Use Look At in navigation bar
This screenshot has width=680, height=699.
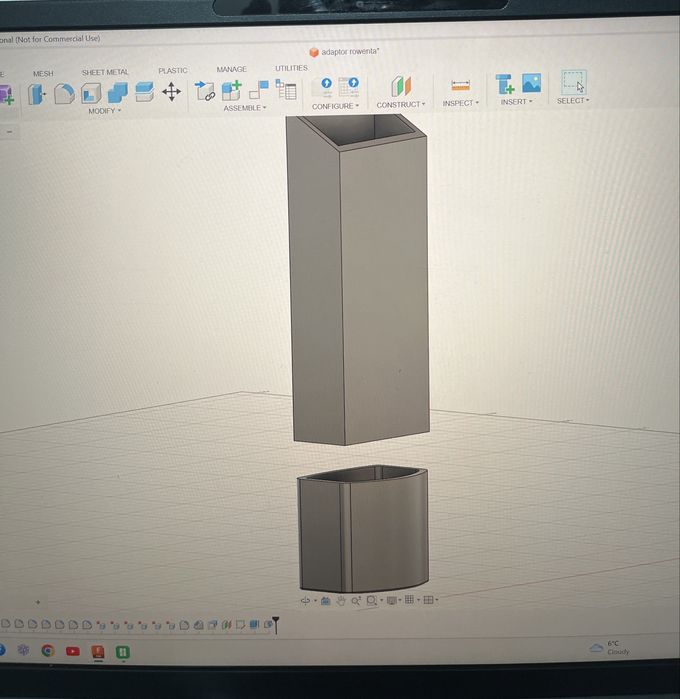point(326,601)
